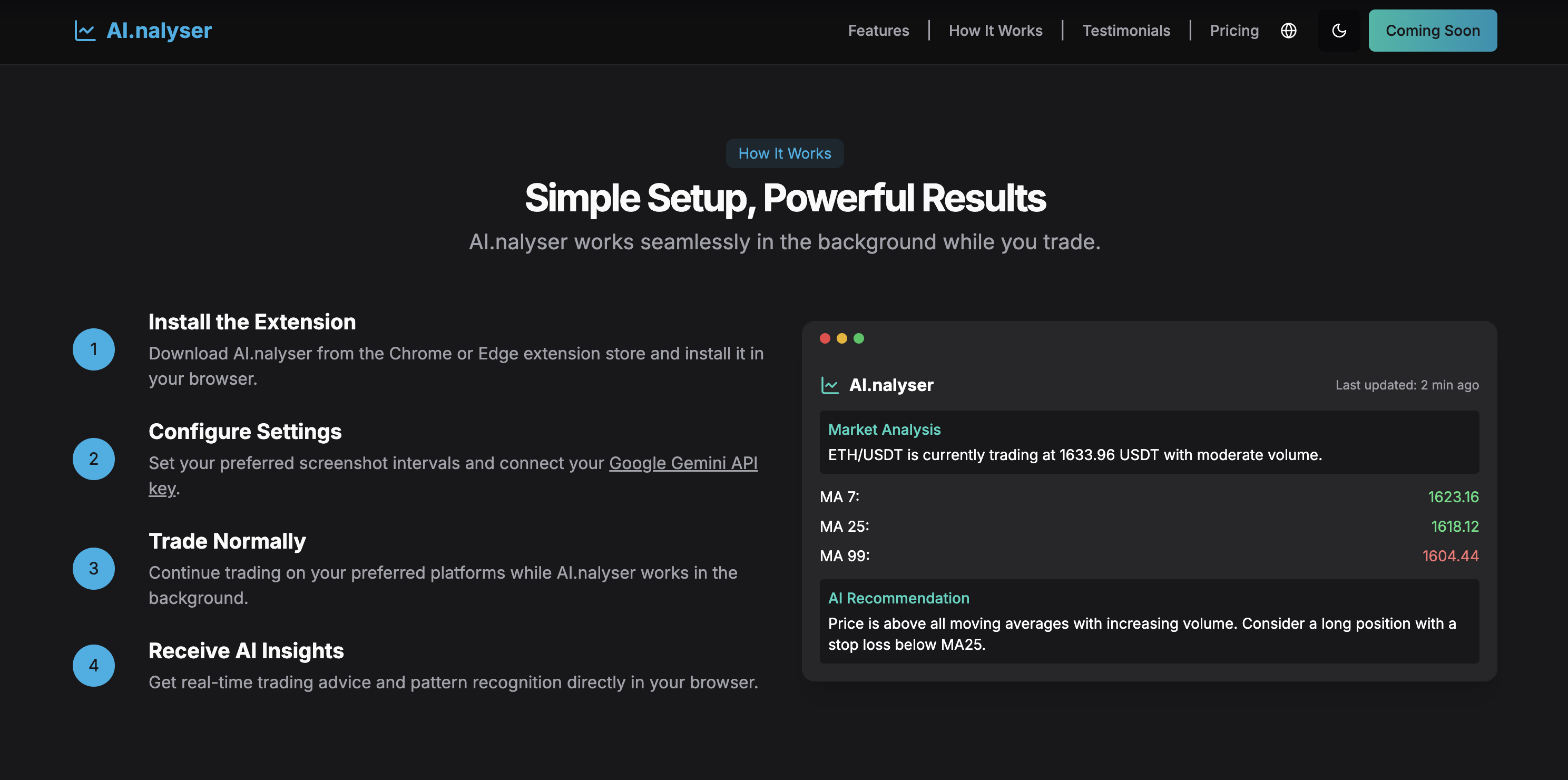Viewport: 1568px width, 780px height.
Task: Open the language globe selector
Action: coord(1288,31)
